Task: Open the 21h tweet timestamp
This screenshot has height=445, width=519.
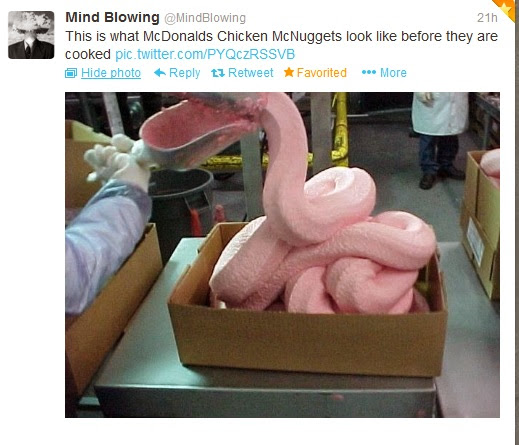Action: point(487,18)
